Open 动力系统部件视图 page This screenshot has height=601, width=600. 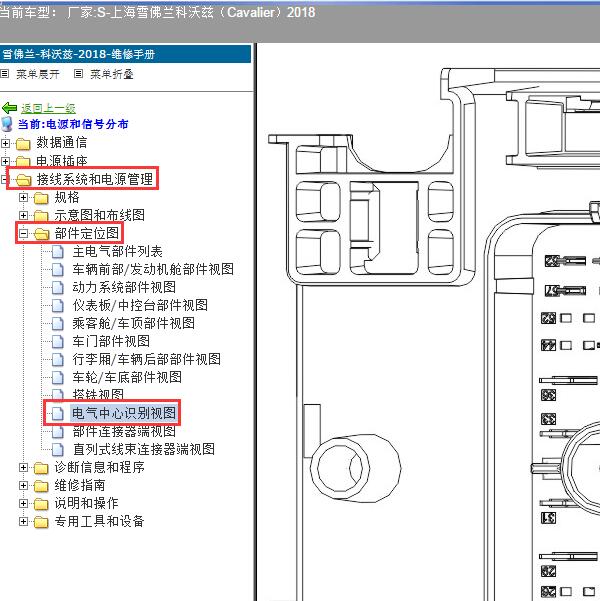[x=124, y=287]
